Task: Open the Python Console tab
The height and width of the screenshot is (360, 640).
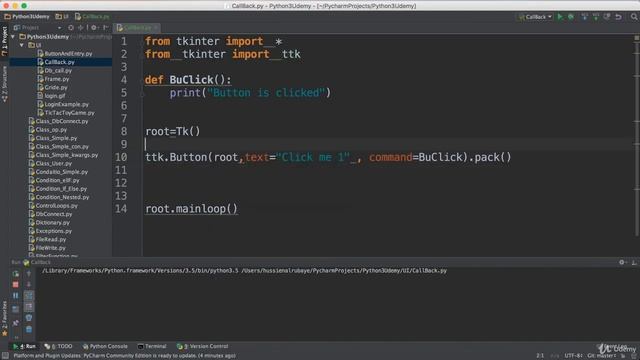Action: point(105,347)
